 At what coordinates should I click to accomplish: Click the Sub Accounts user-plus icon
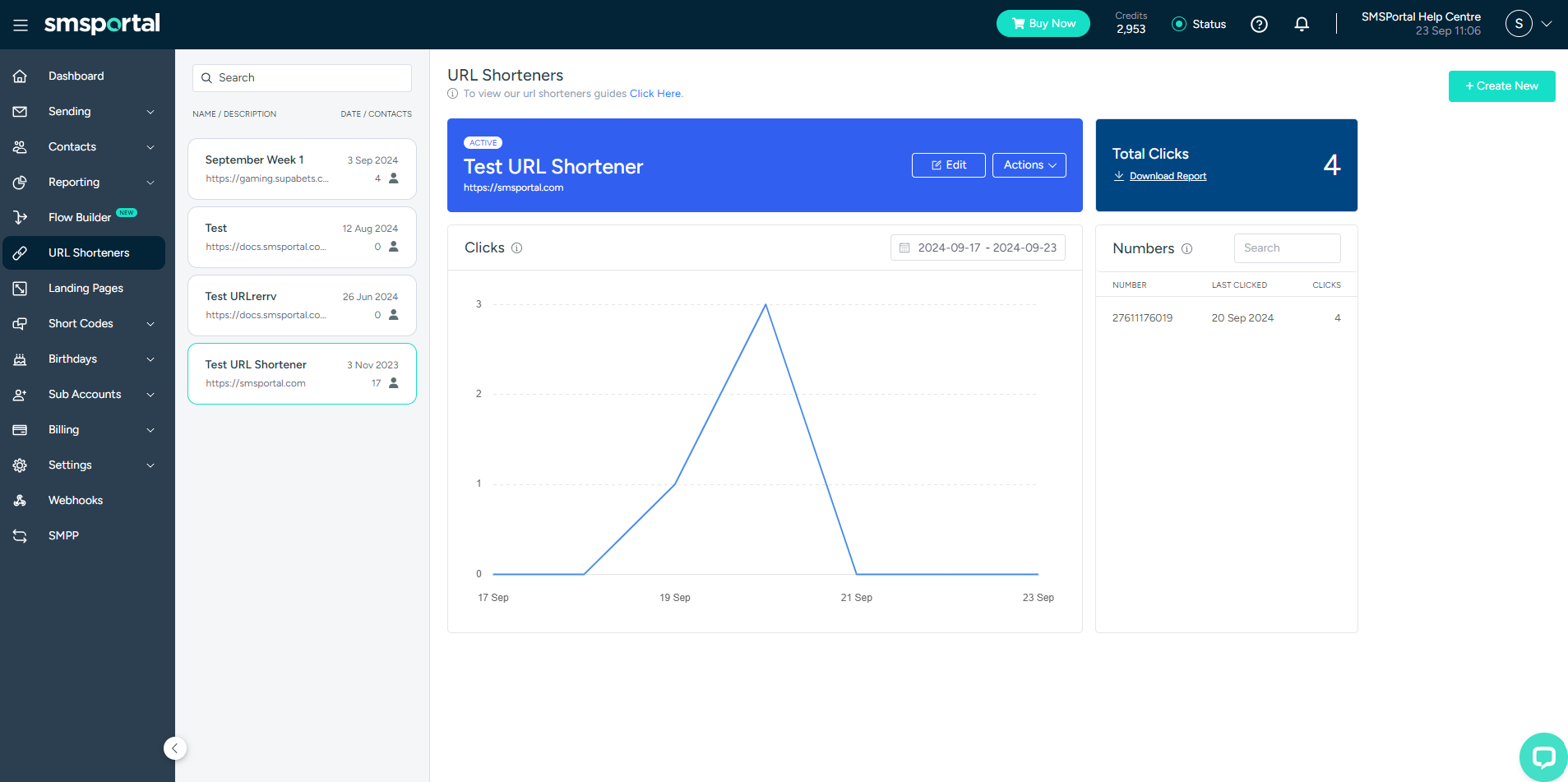tap(21, 395)
